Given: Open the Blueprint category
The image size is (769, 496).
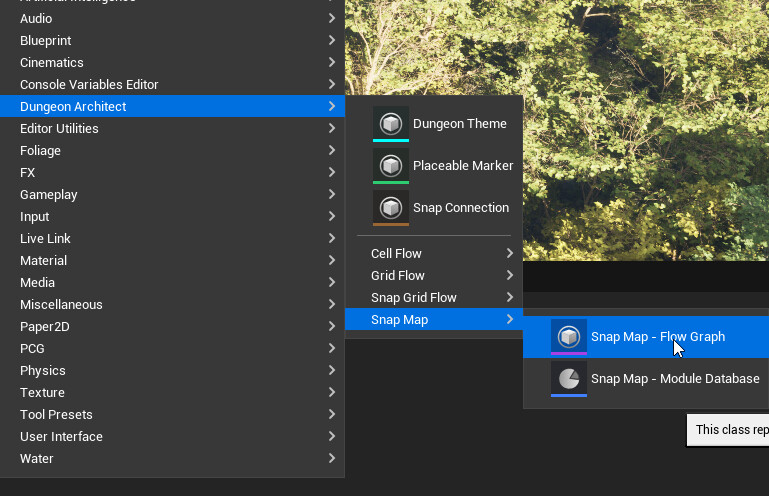Looking at the screenshot, I should point(172,40).
